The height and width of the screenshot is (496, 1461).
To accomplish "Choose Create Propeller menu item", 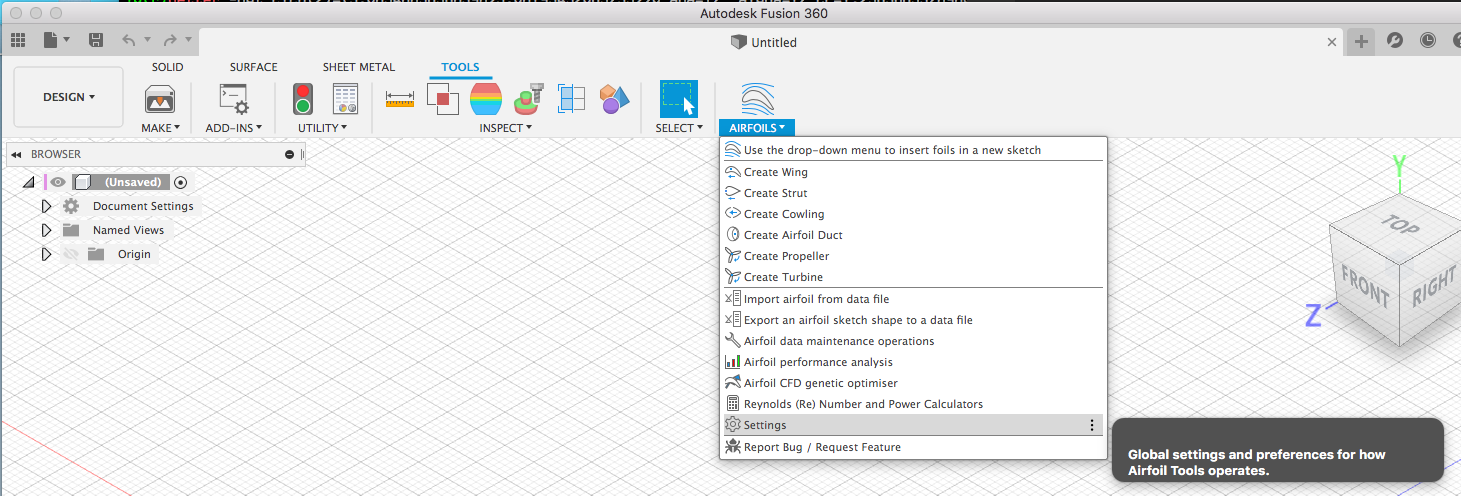I will pos(911,256).
